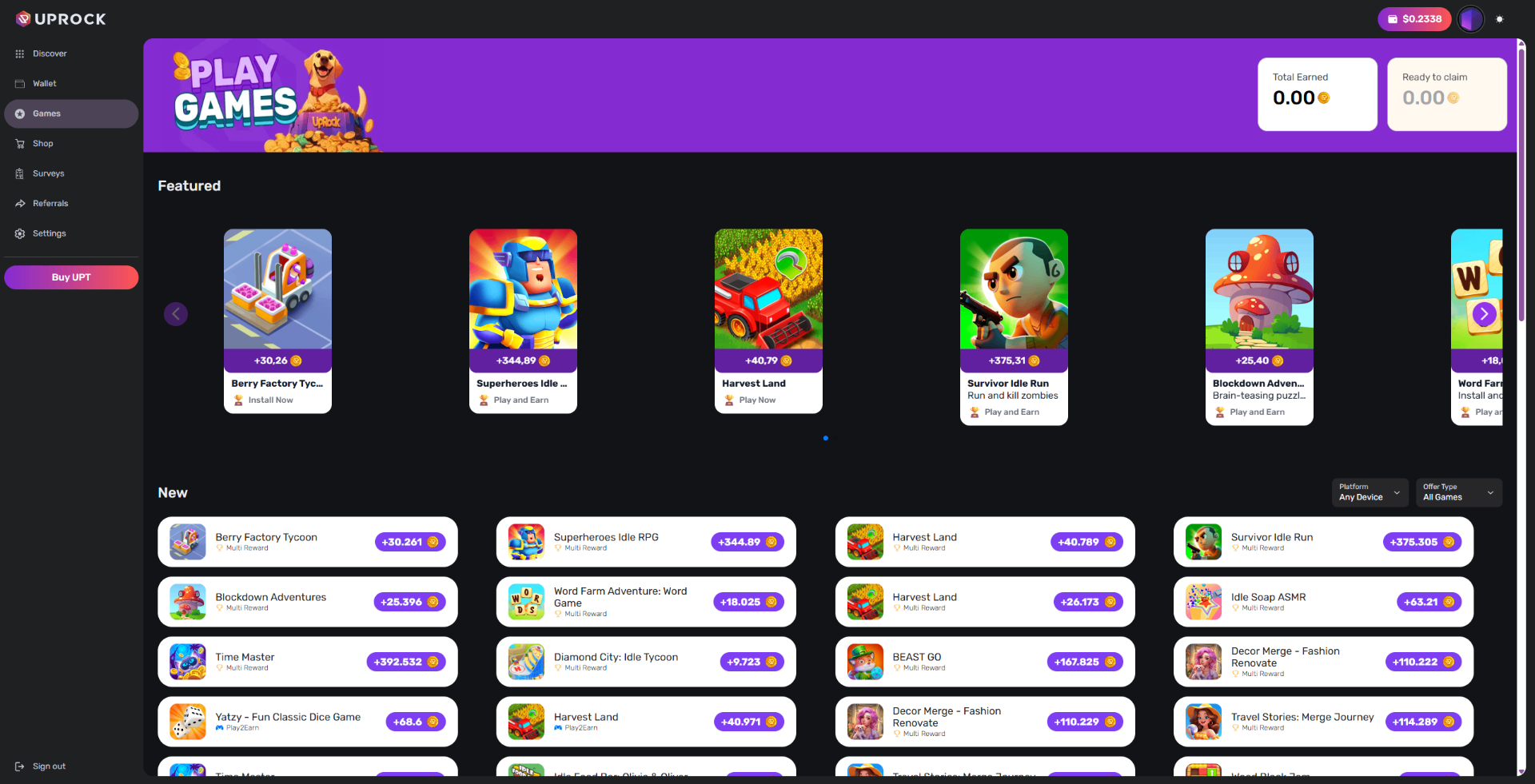The image size is (1535, 784).
Task: Click the carousel page indicator dot
Action: tap(826, 438)
